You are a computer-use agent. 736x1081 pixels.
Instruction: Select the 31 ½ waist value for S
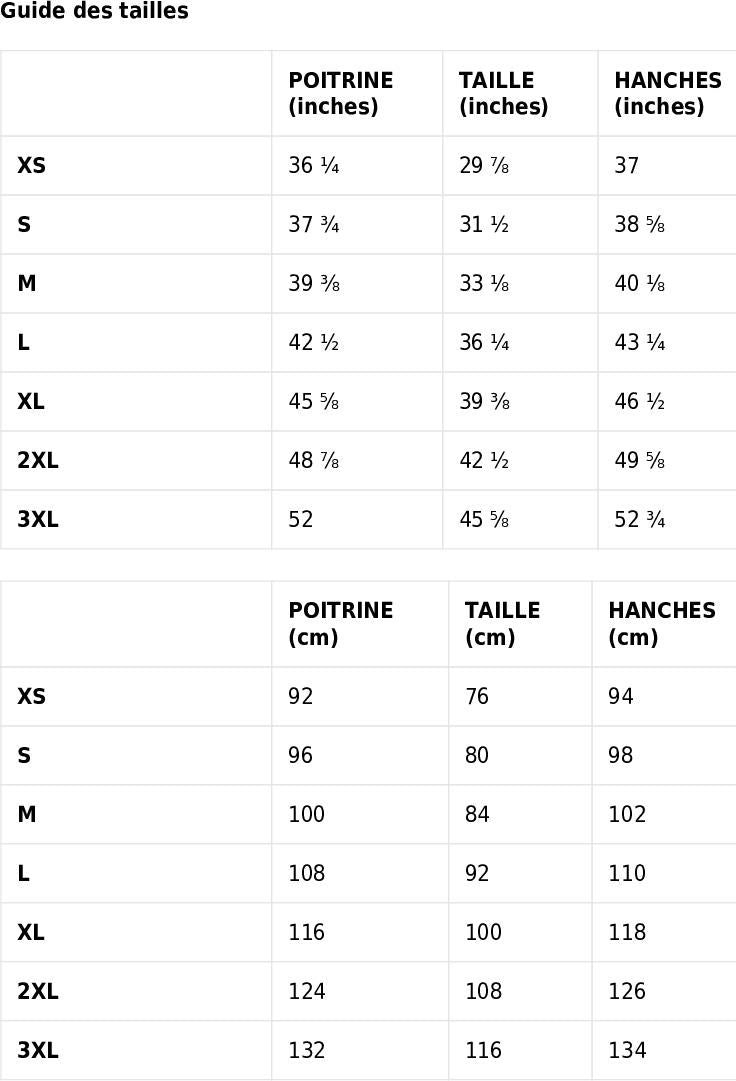tap(484, 225)
